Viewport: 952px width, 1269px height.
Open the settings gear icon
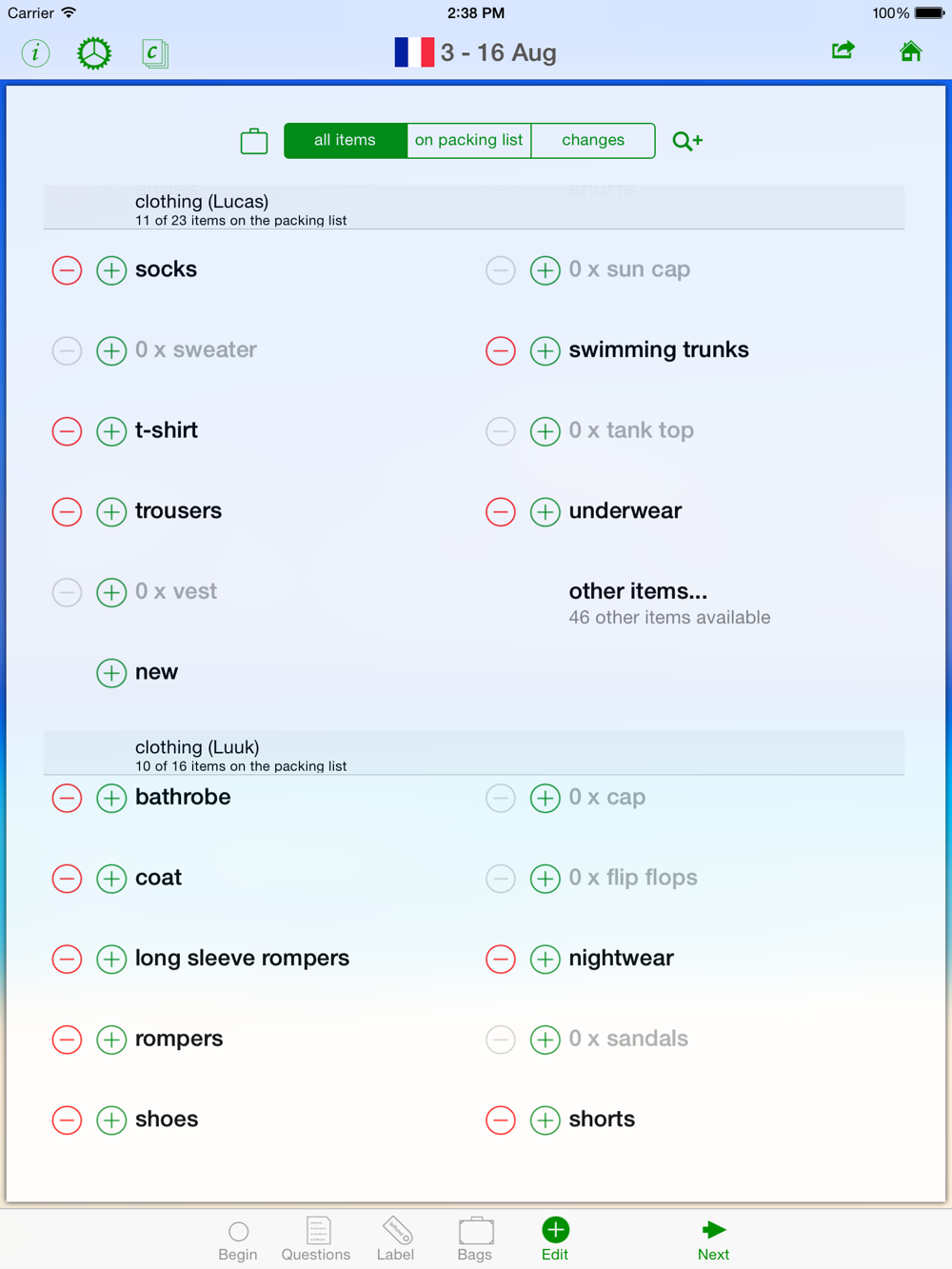coord(94,53)
